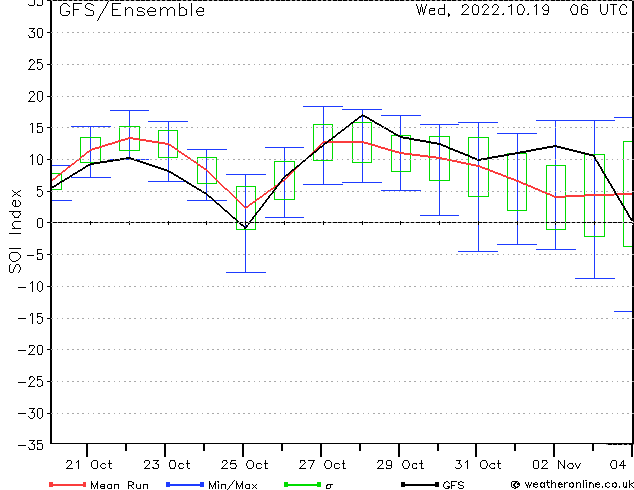634x490 pixels.
Task: Click the GFS line peak near 28 Oct
Action: [362, 115]
